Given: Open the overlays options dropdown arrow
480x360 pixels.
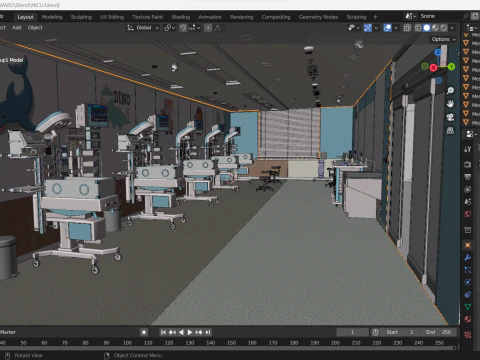Looking at the screenshot, I should click(396, 28).
